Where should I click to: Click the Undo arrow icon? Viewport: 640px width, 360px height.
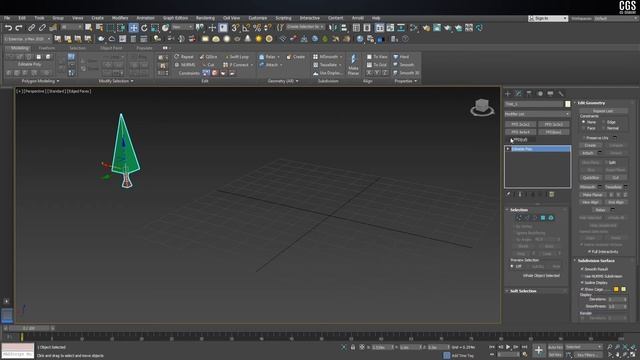8,28
